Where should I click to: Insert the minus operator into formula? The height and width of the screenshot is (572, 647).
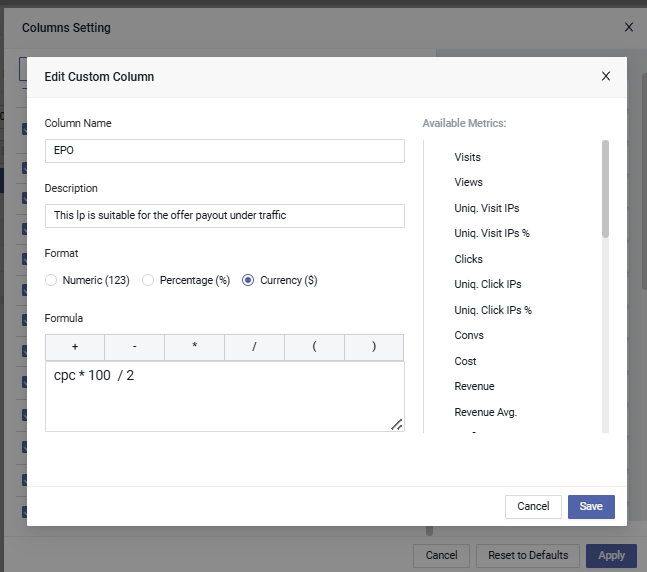click(135, 346)
